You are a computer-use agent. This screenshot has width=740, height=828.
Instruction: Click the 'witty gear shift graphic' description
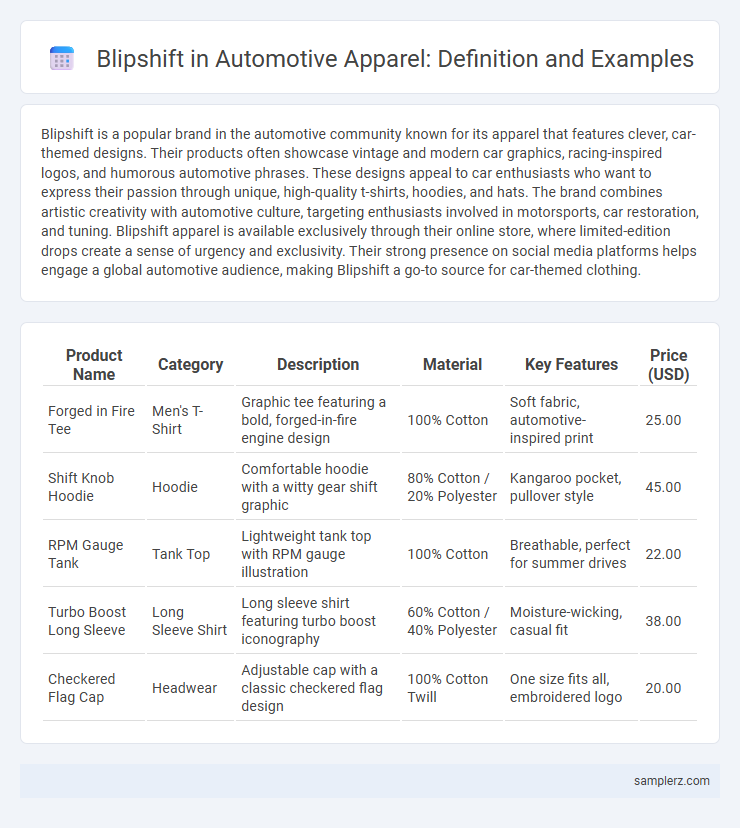click(x=317, y=487)
